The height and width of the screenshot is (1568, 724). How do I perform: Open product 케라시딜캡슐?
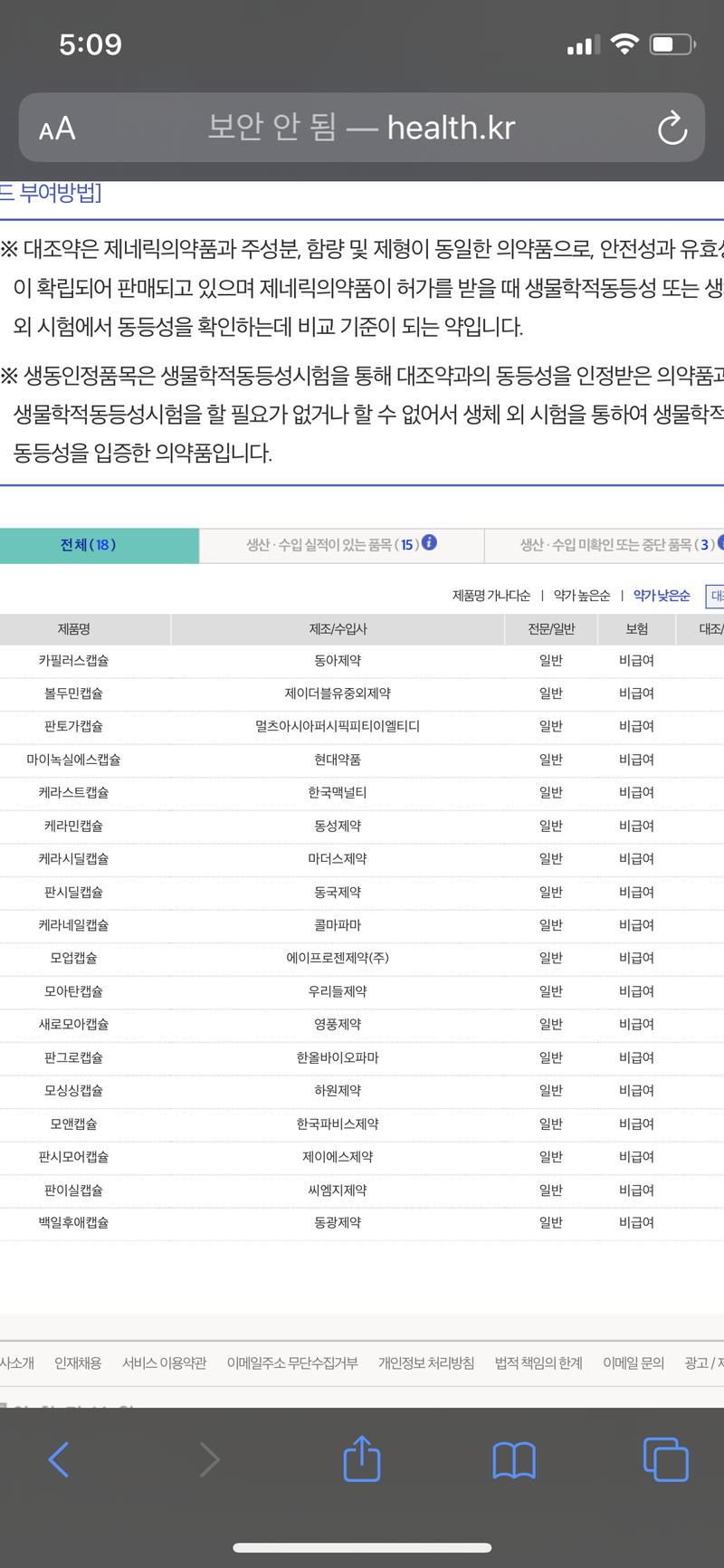pos(74,859)
